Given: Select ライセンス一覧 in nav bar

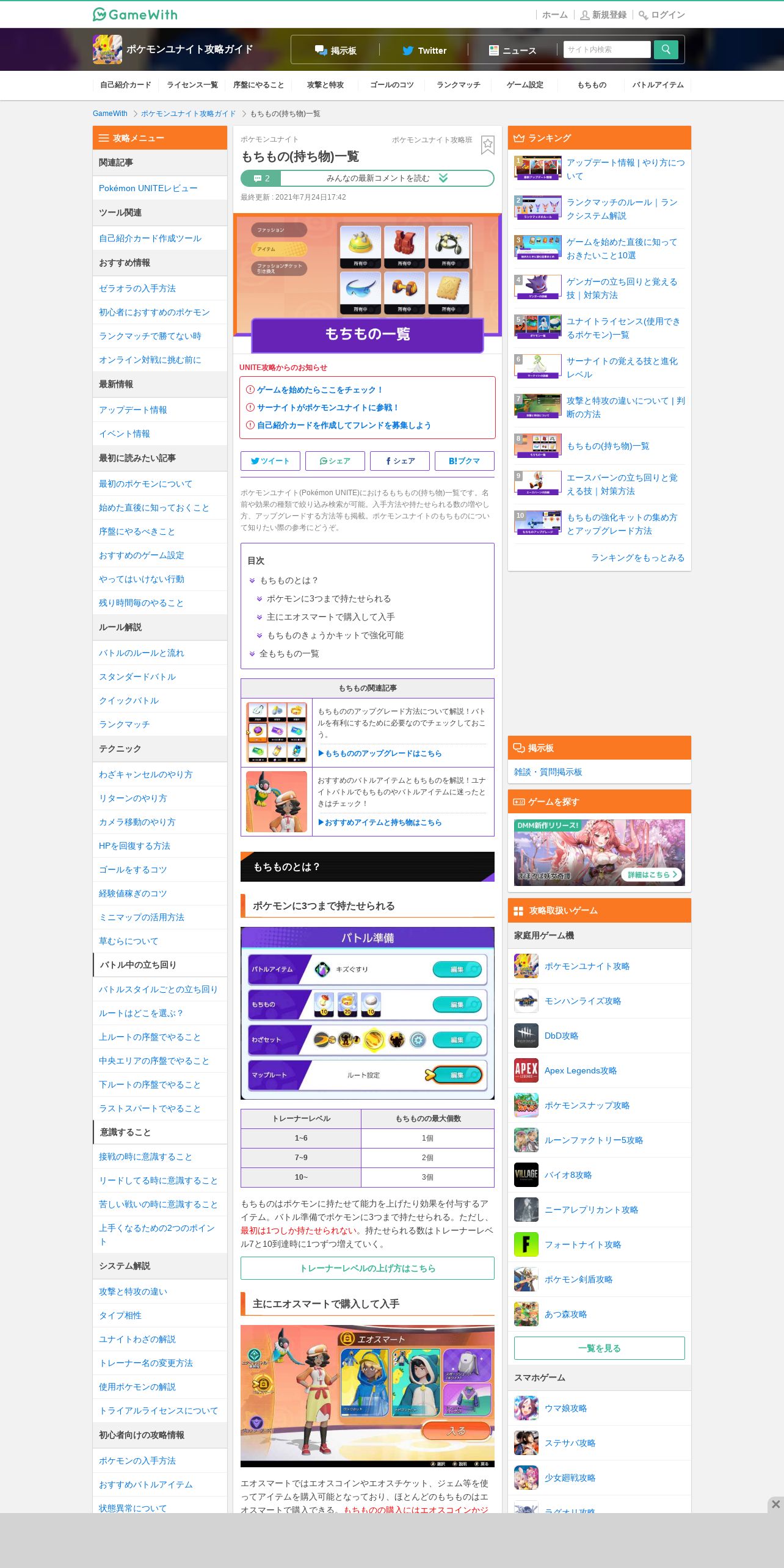Looking at the screenshot, I should [x=192, y=85].
